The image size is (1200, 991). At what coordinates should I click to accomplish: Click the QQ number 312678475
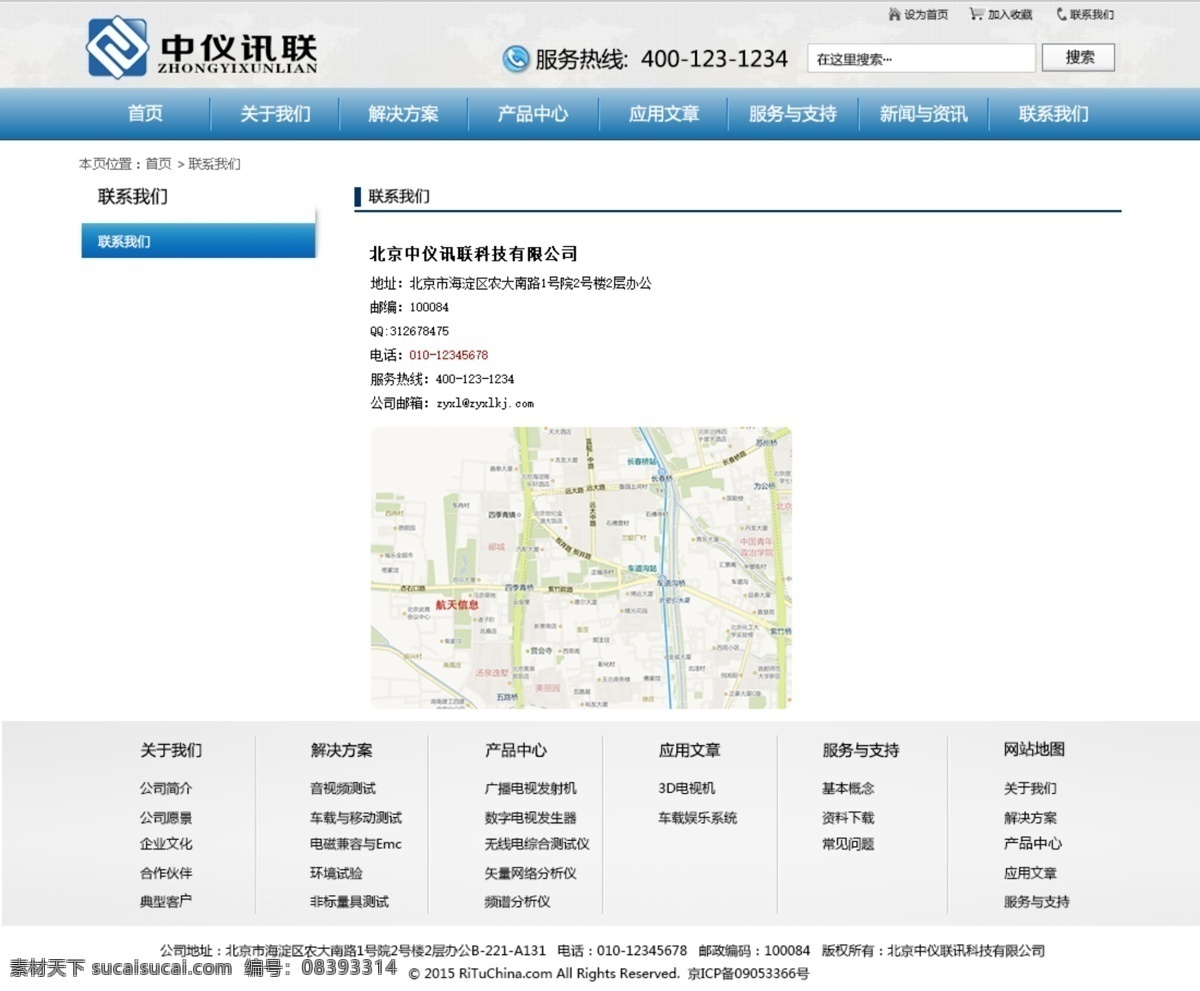pyautogui.click(x=419, y=331)
